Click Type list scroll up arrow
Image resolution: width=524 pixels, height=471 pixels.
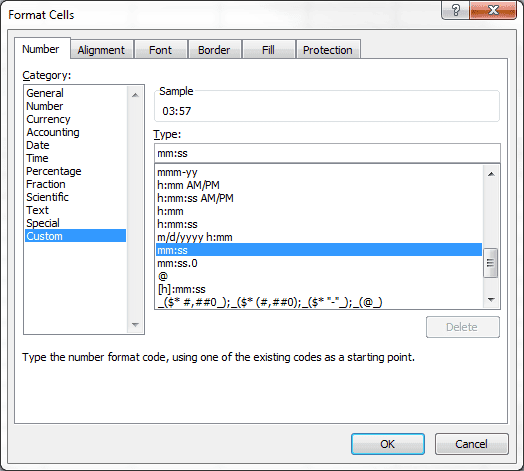click(491, 173)
